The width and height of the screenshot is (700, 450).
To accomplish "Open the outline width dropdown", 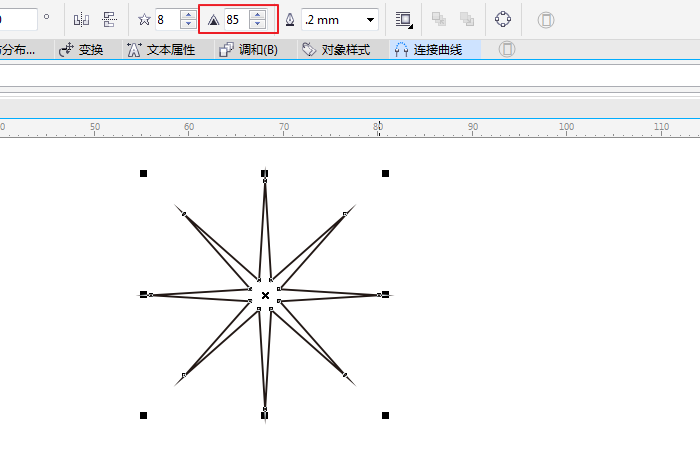I will click(x=370, y=20).
